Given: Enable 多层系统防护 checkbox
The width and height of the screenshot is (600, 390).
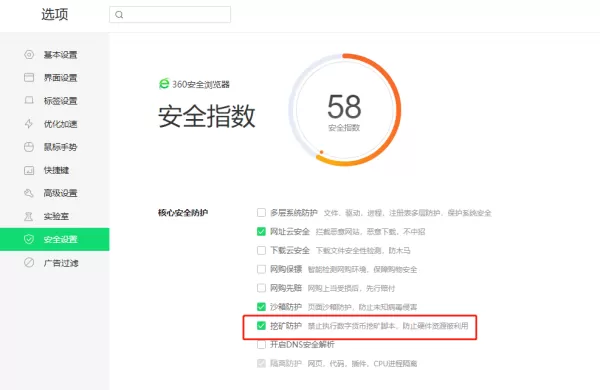Looking at the screenshot, I should [261, 212].
